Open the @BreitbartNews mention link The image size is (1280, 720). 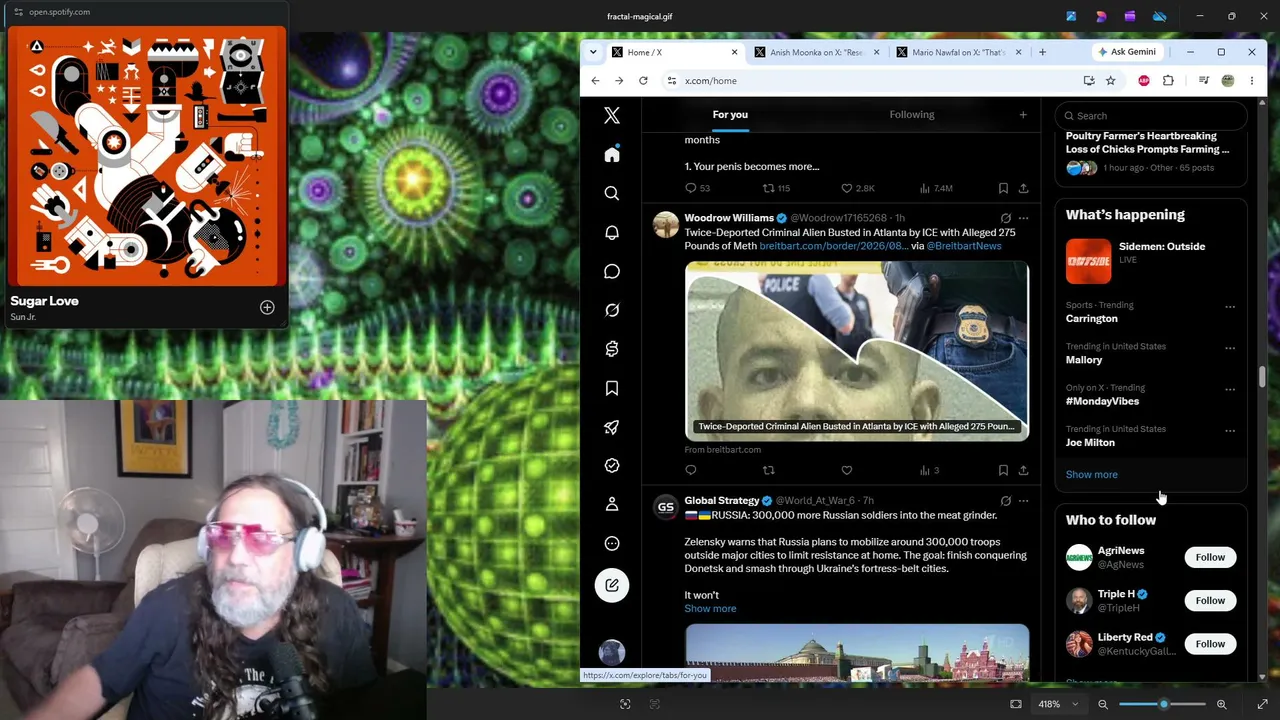pos(964,246)
